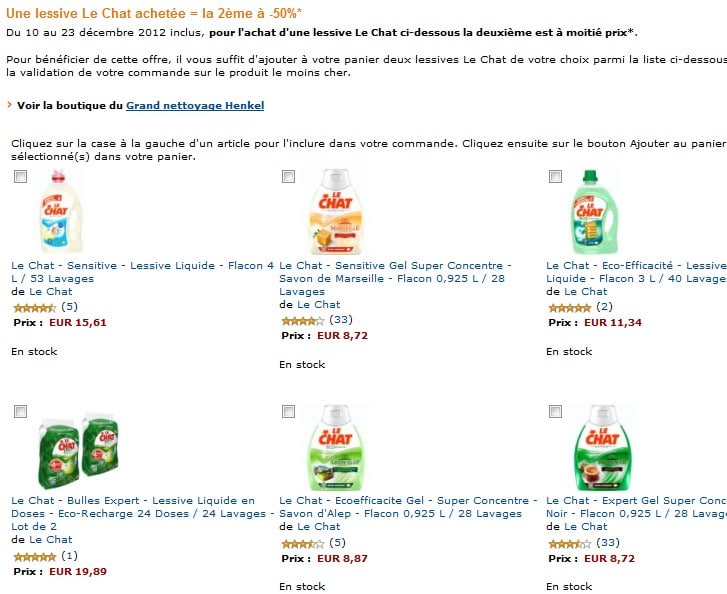
Task: Open Ecoefficacite Gel Savon d'Alep title link
Action: pyautogui.click(x=408, y=507)
